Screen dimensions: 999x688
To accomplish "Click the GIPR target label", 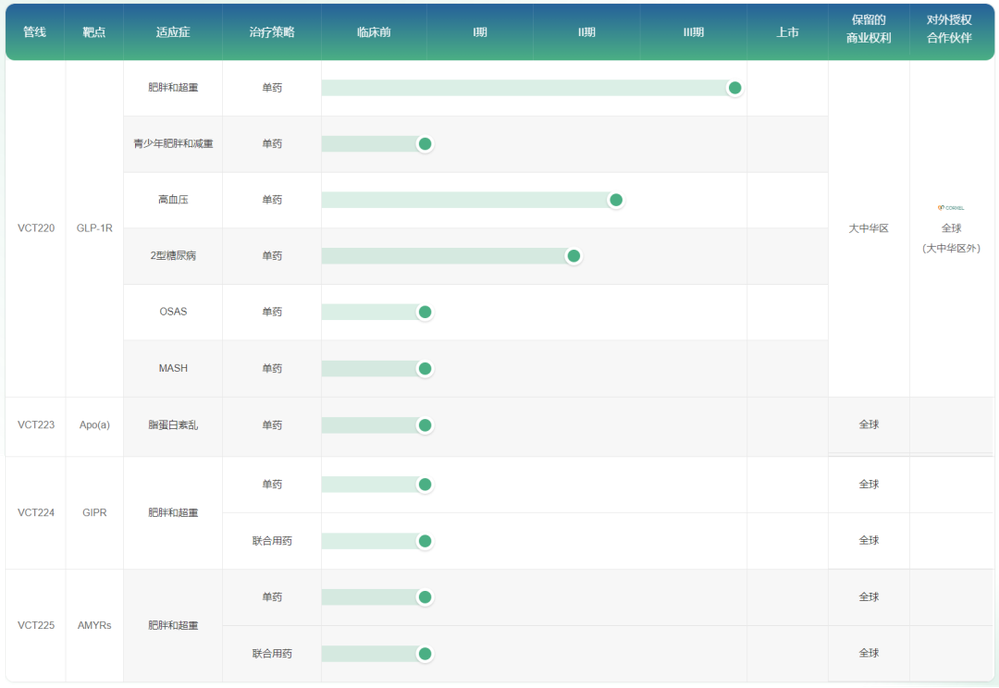I will tap(94, 513).
